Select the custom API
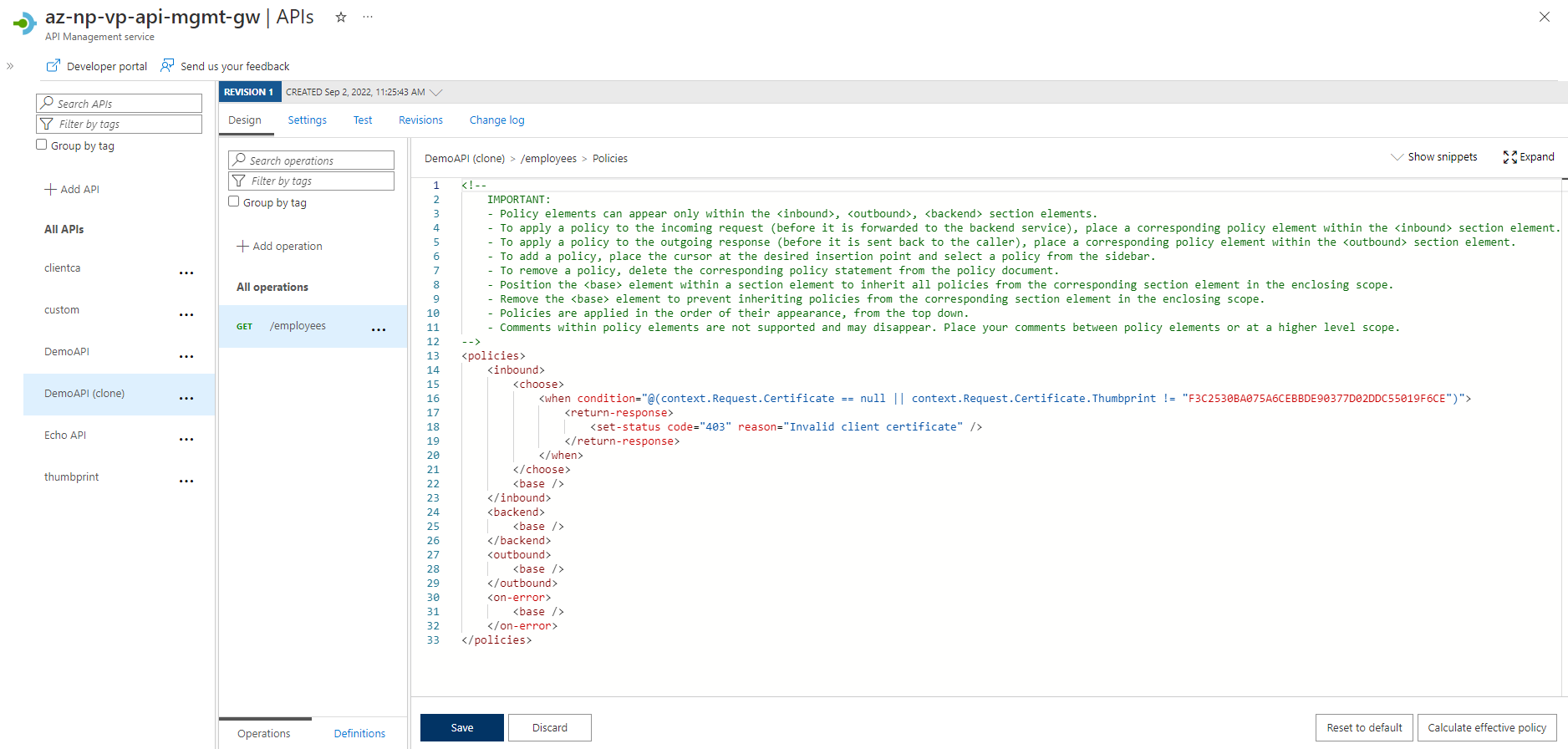This screenshot has width=1568, height=749. (62, 310)
